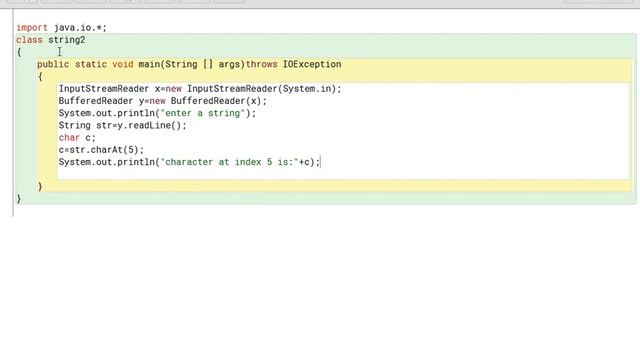This screenshot has width=640, height=360.
Task: Click "InputStreamReader(System.in);" constructor call
Action: pyautogui.click(x=264, y=89)
